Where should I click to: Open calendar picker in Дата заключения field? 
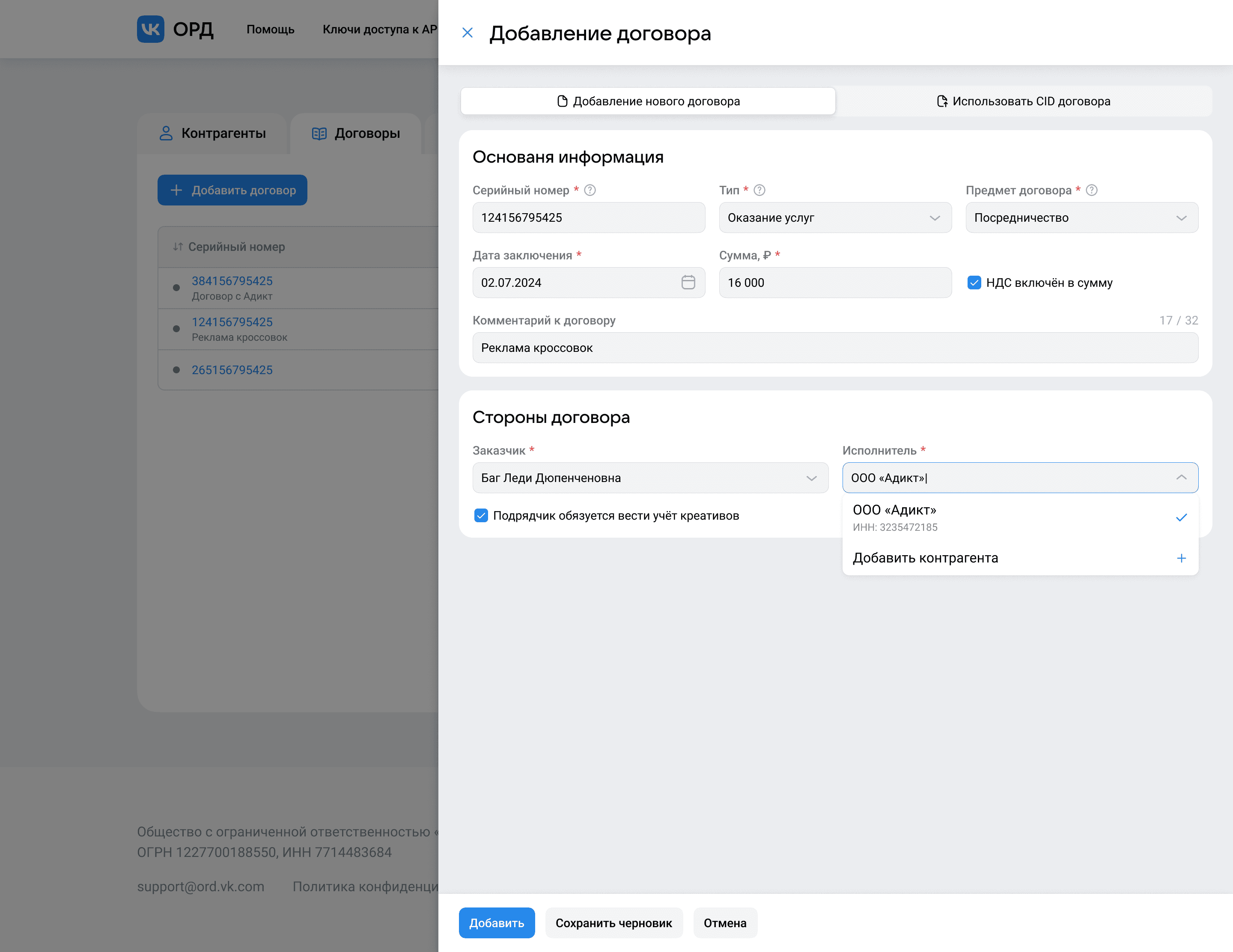coord(688,282)
